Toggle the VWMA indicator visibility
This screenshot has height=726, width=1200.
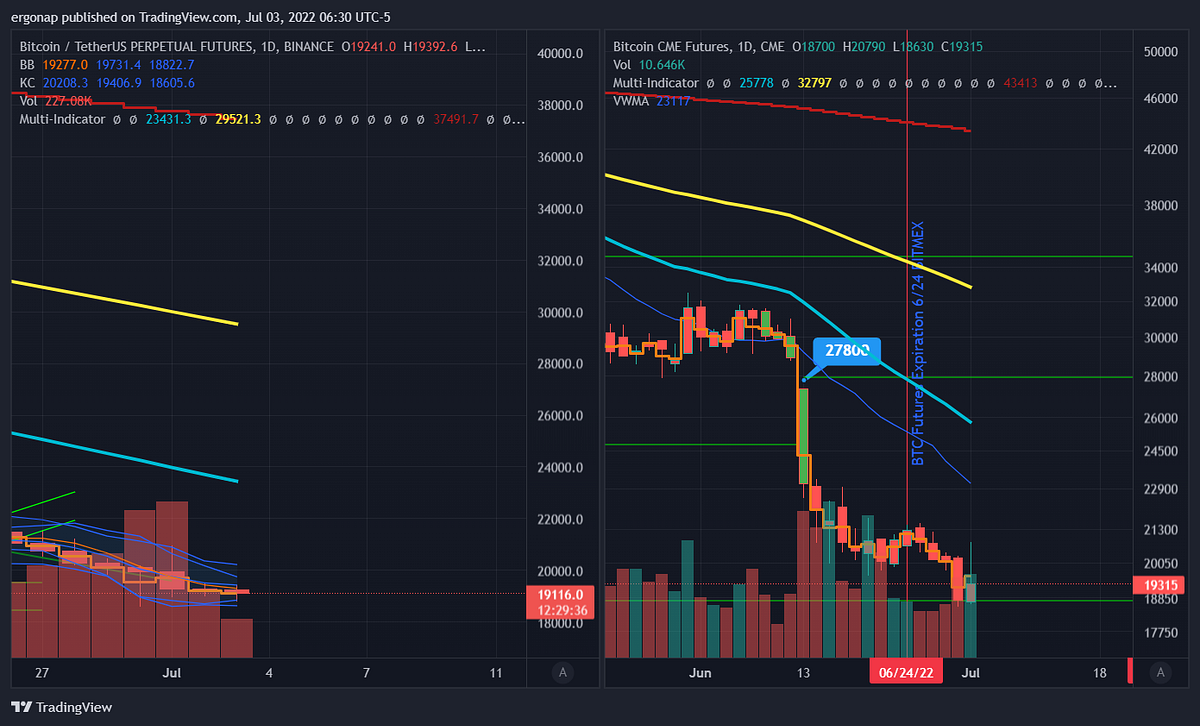tap(629, 100)
